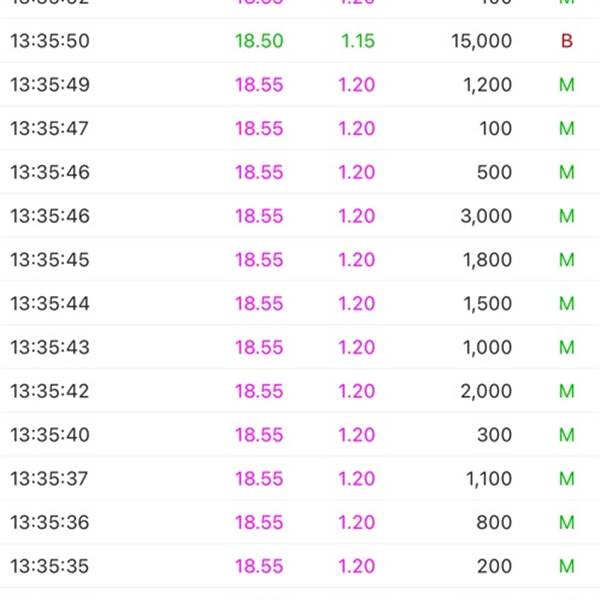Select the 13:35:43 trade time

tap(50, 347)
